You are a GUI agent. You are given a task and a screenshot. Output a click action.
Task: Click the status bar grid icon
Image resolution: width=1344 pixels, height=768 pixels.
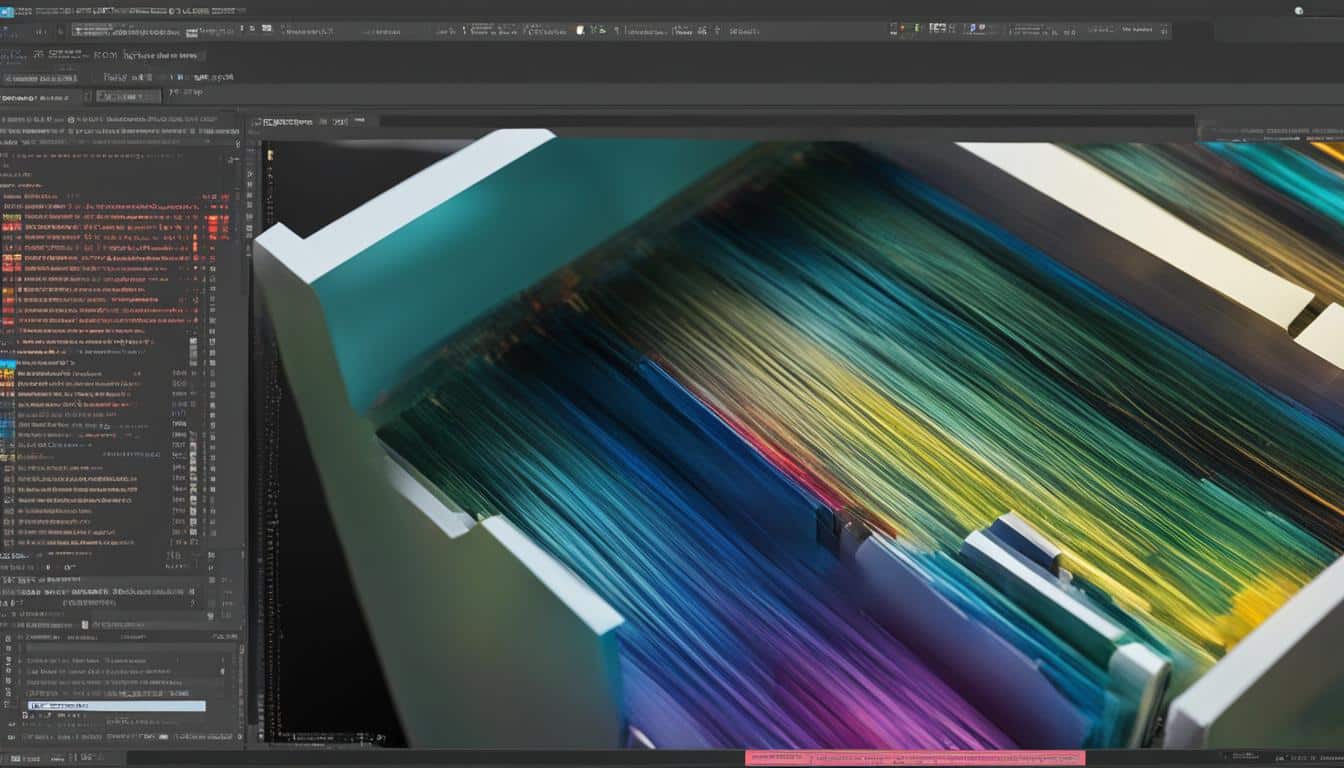17,759
